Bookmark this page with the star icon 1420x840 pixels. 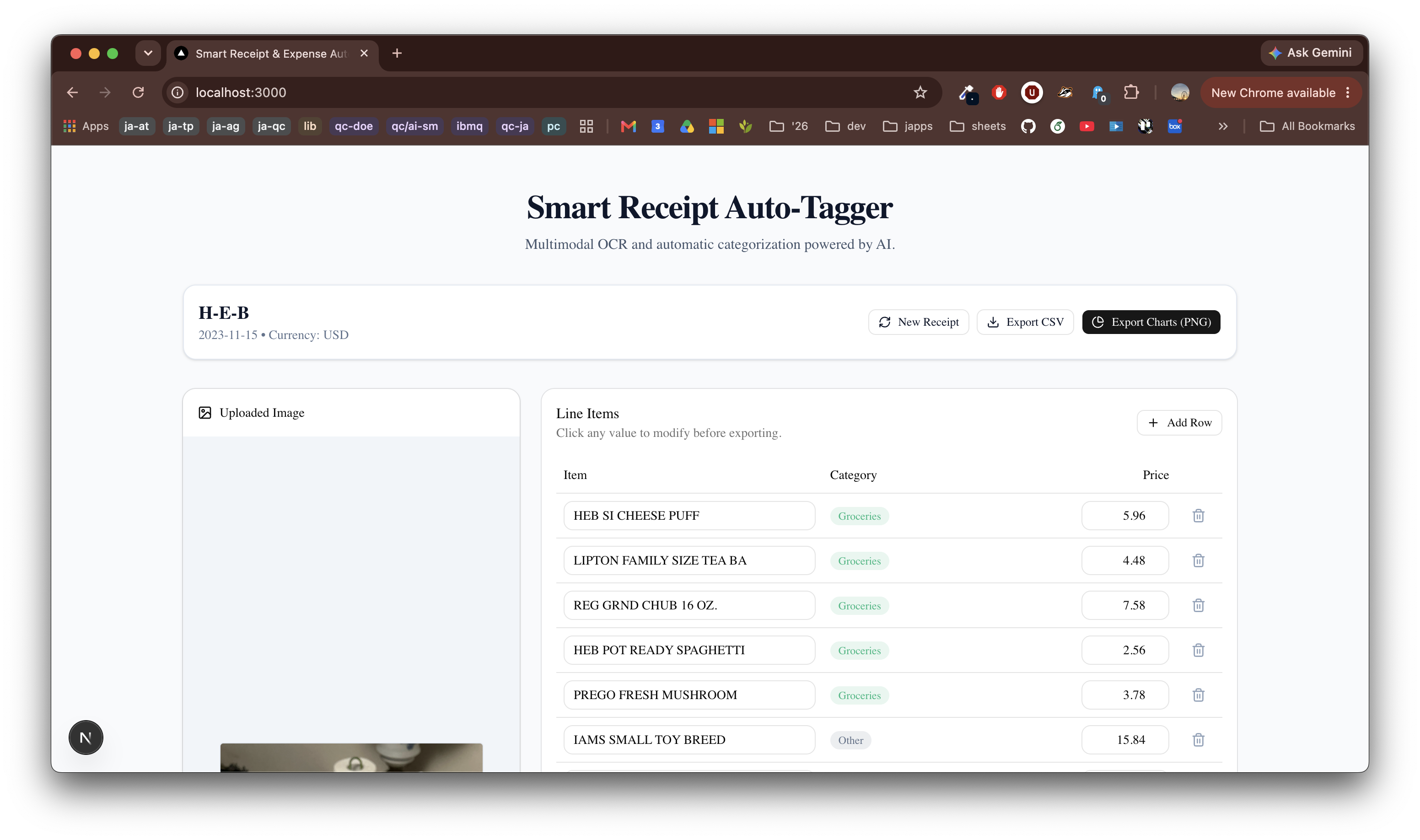(x=920, y=92)
